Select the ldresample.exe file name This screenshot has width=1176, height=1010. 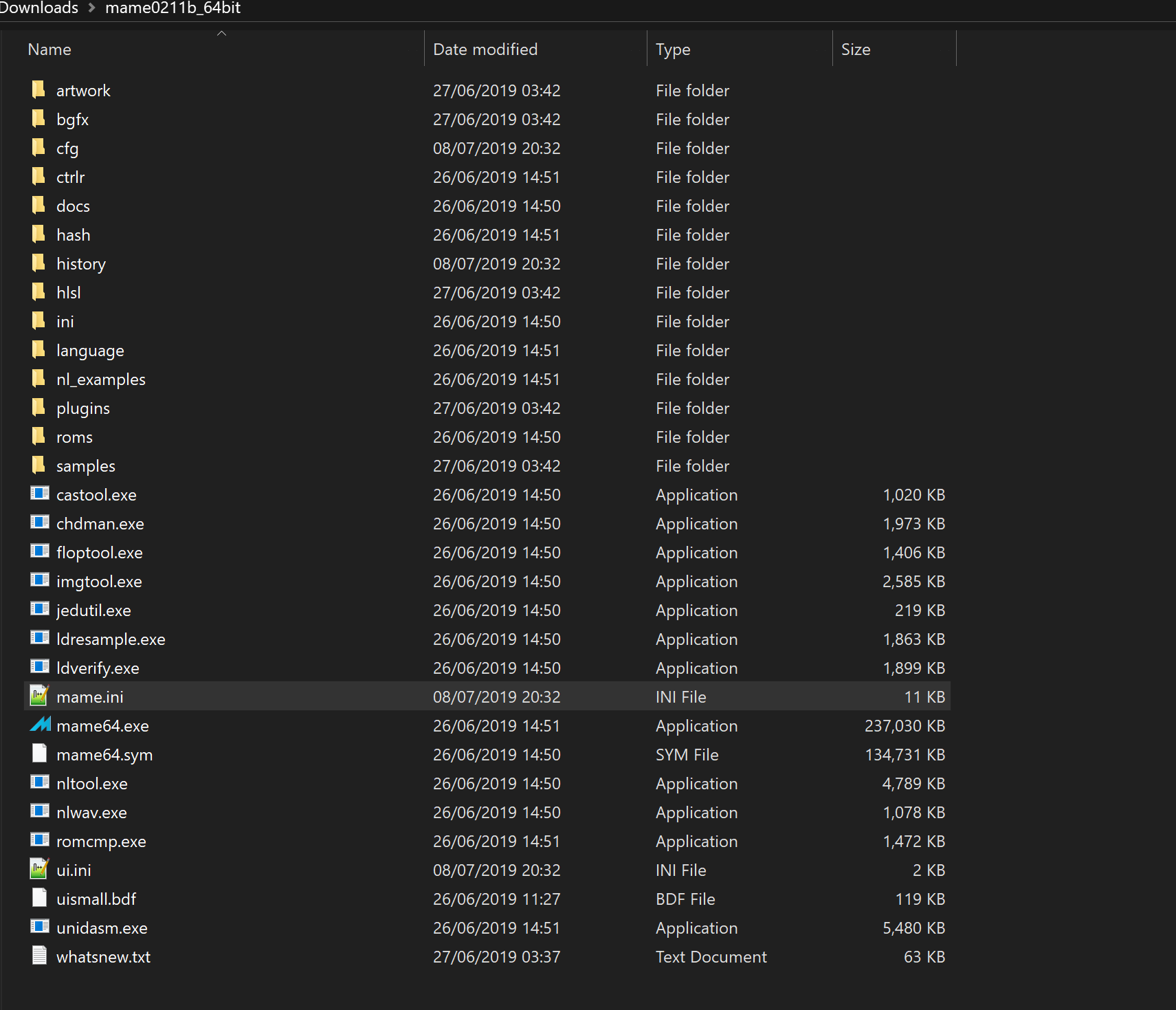[x=111, y=639]
